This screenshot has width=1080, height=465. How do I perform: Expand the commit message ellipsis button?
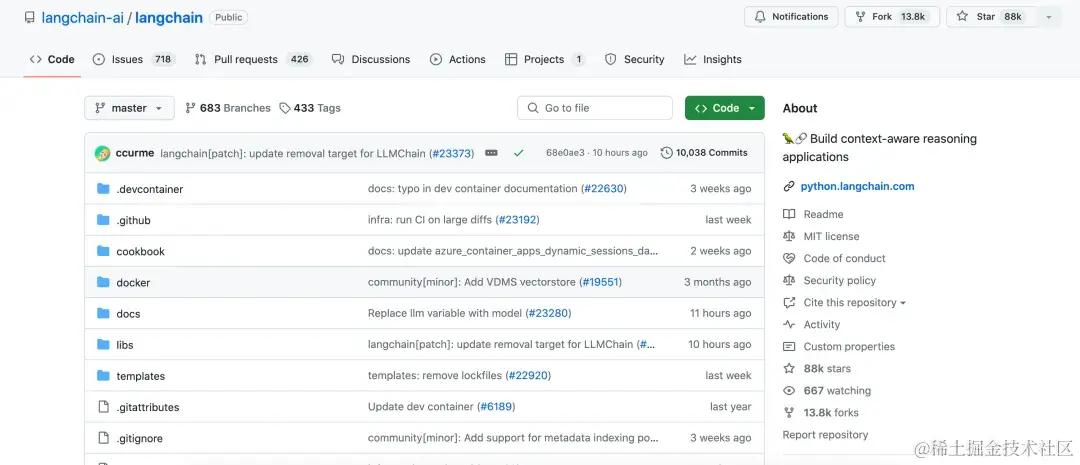point(491,153)
